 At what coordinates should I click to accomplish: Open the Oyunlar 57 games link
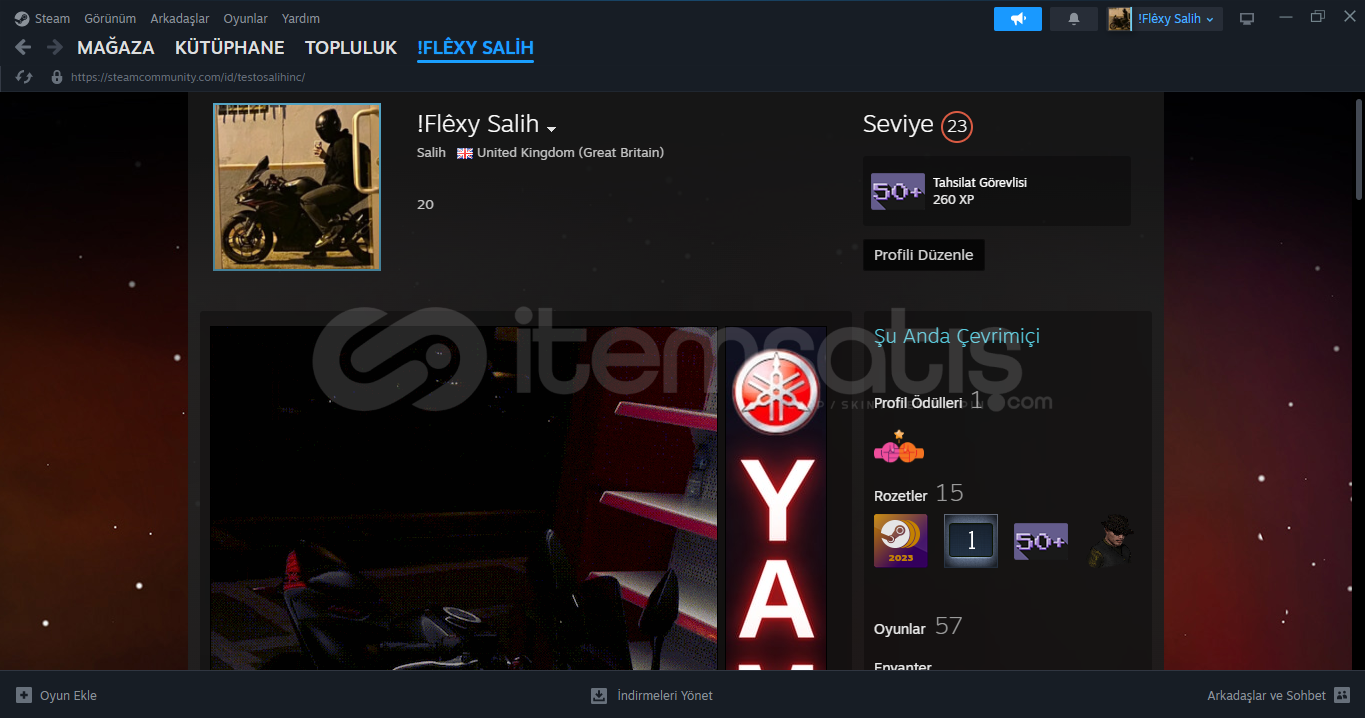[x=918, y=627]
